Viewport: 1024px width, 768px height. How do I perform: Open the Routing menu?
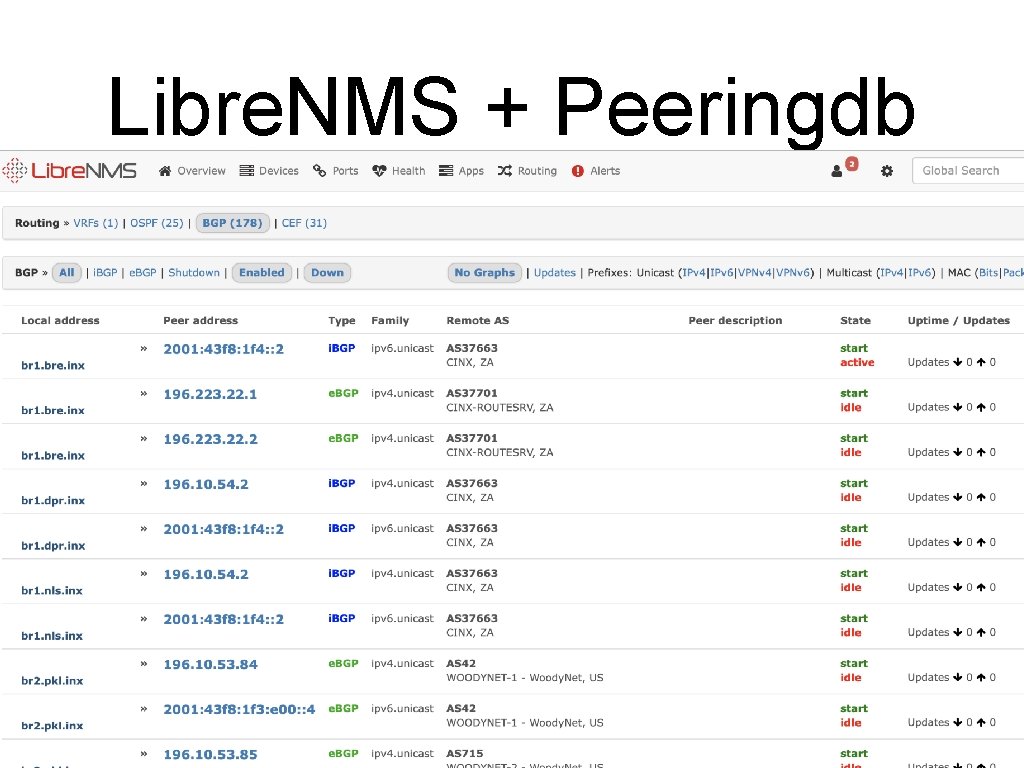tap(527, 171)
